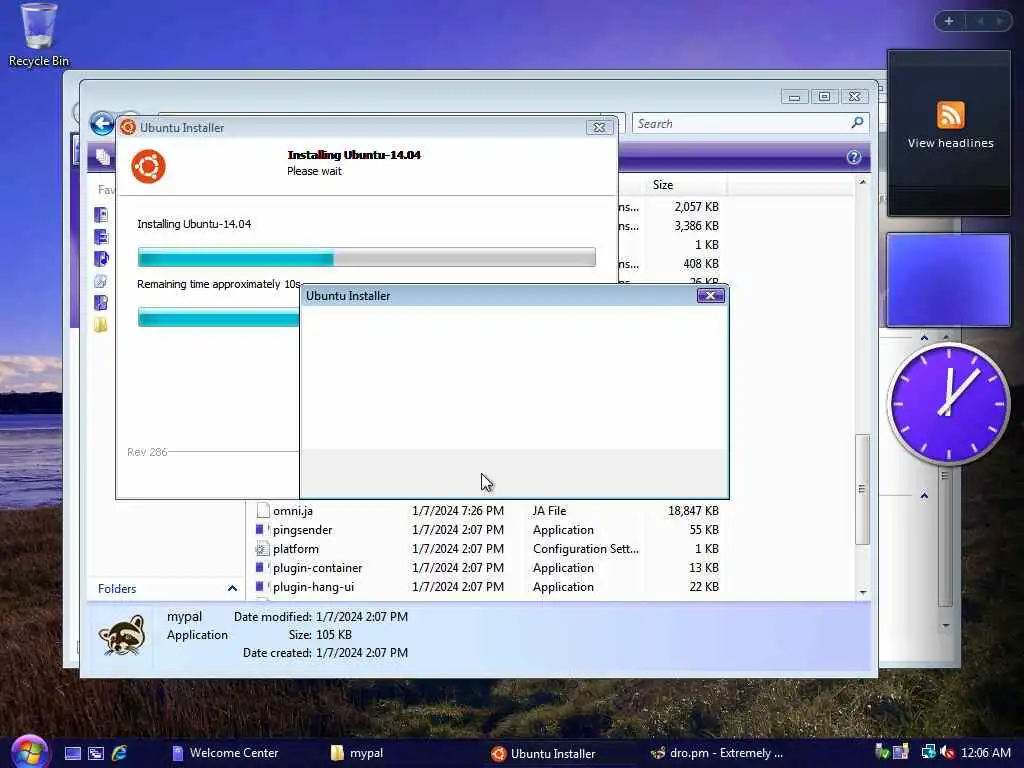Click the mypal raccoon icon in details pane
This screenshot has width=1024, height=768.
click(x=121, y=635)
